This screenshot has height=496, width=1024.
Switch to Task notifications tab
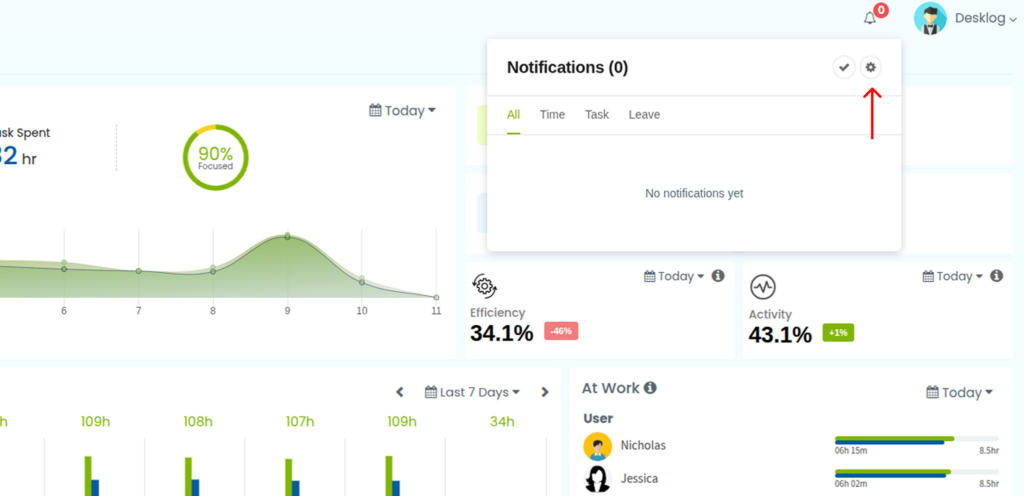click(x=597, y=115)
